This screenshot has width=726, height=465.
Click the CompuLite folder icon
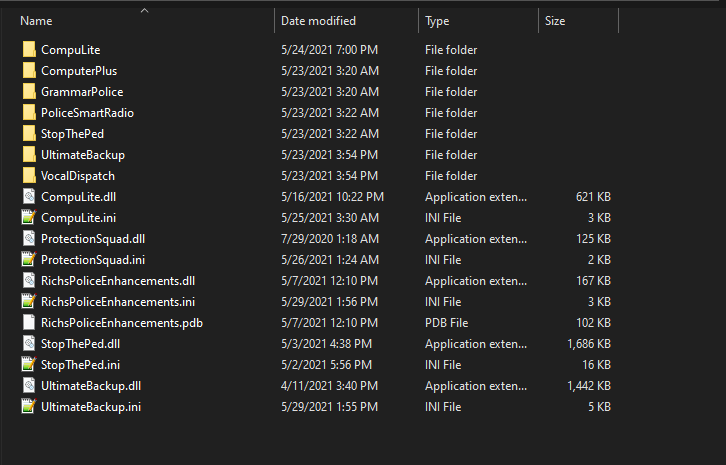click(29, 50)
